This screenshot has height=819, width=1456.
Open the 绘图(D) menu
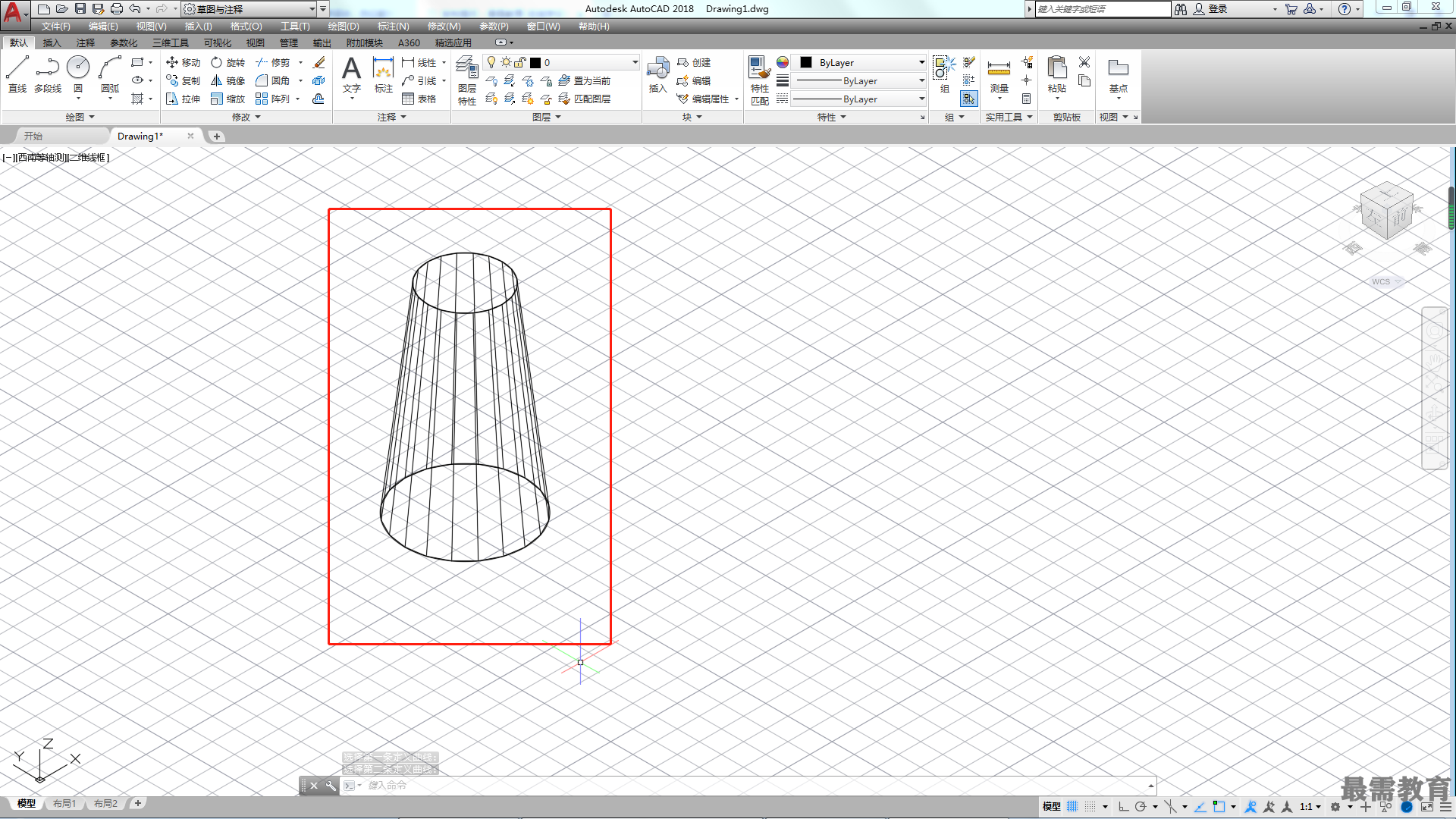pyautogui.click(x=344, y=27)
